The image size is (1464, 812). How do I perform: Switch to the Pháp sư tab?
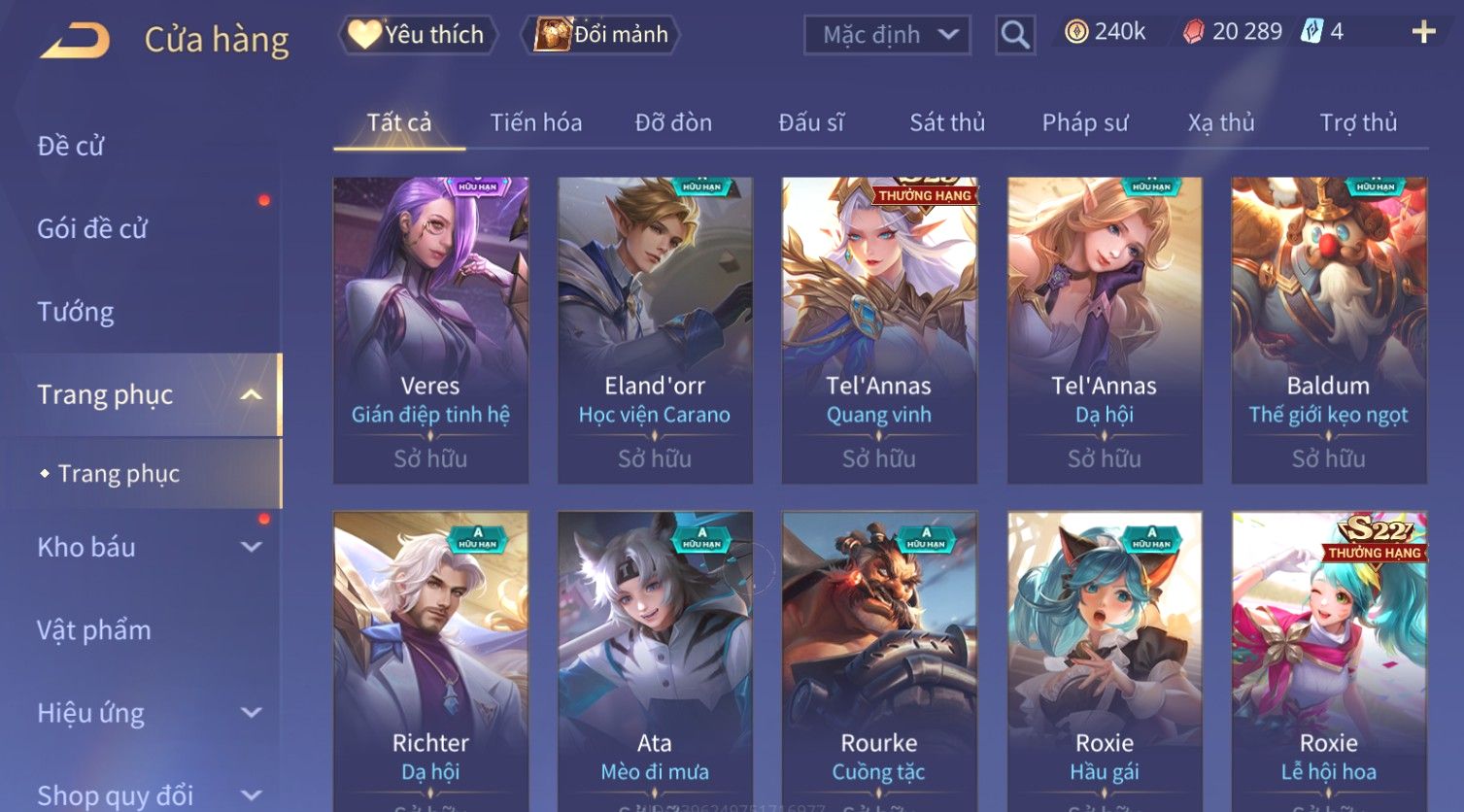[x=1085, y=122]
